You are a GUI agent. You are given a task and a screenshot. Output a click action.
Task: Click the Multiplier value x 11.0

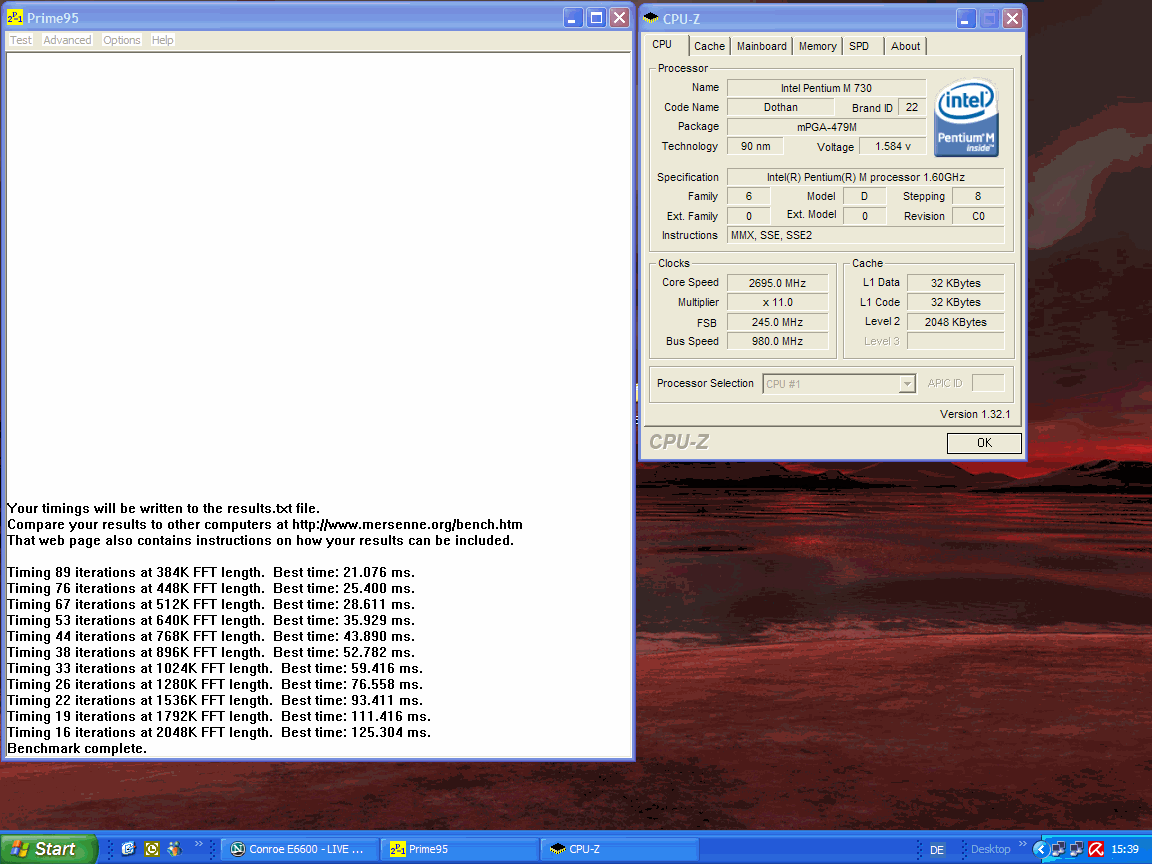(777, 302)
